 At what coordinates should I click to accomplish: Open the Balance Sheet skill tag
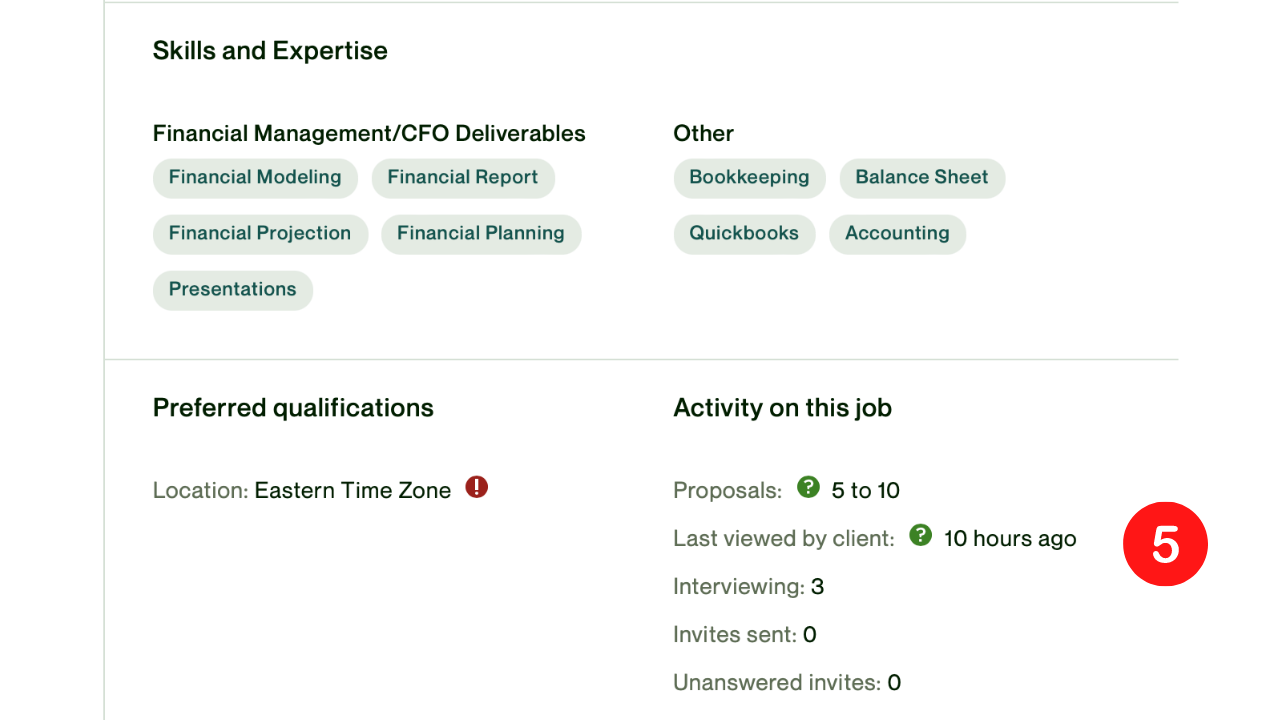922,178
